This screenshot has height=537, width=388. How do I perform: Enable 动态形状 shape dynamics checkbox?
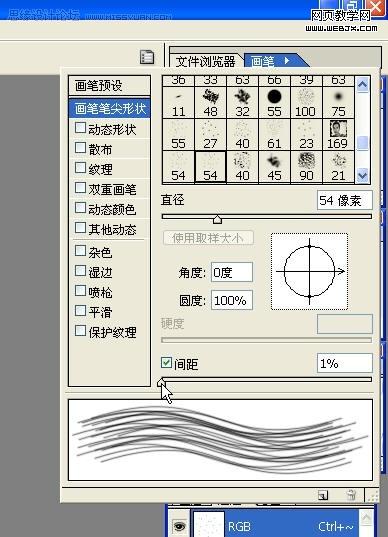(80, 128)
